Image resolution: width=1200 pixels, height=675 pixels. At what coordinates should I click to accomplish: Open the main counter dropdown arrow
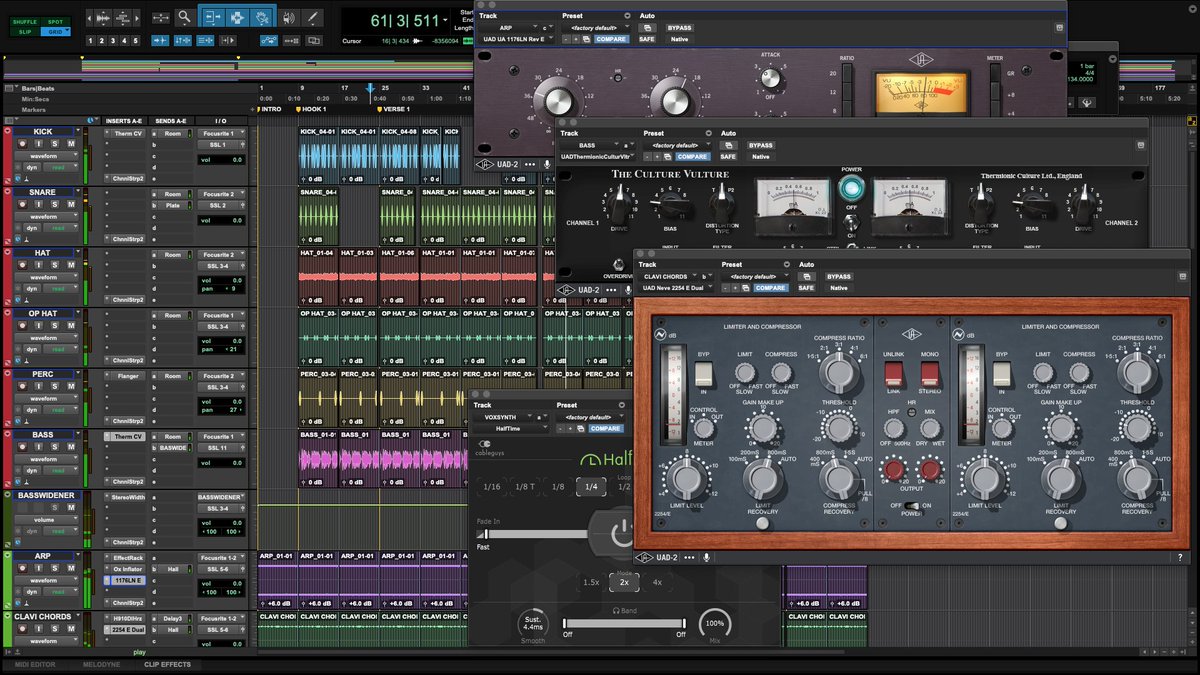click(x=445, y=20)
